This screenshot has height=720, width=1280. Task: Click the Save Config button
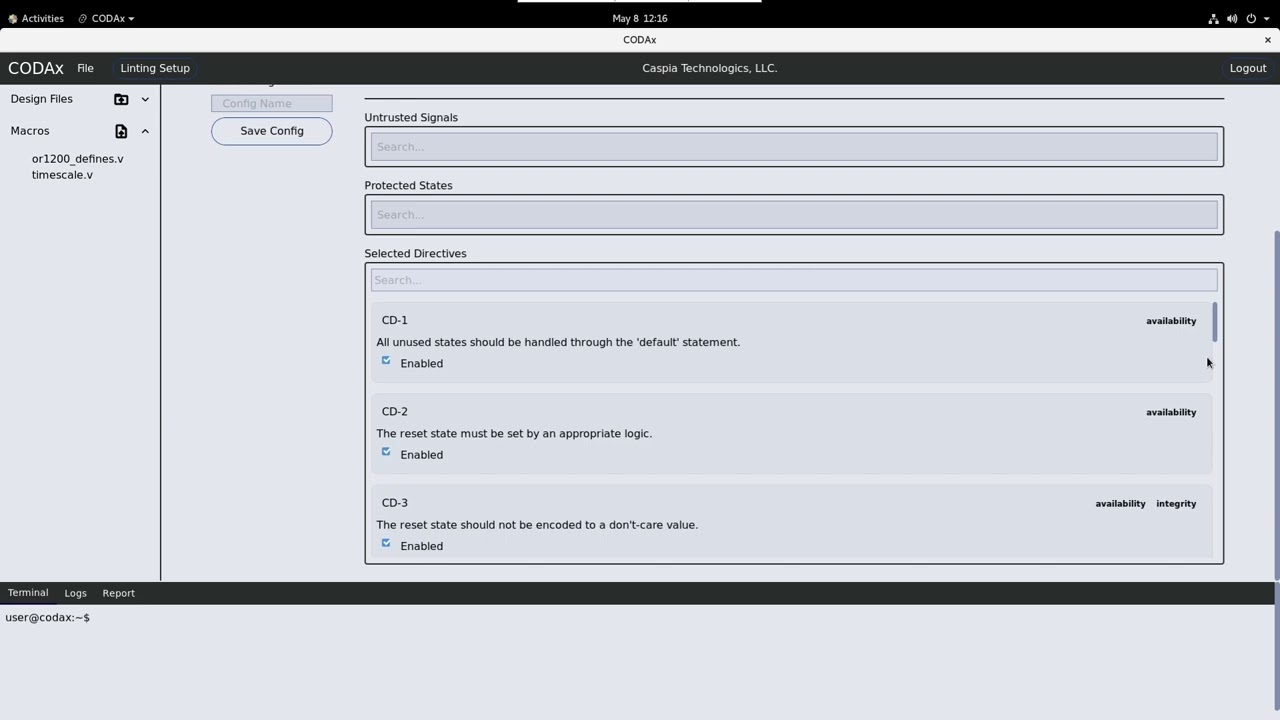[271, 131]
